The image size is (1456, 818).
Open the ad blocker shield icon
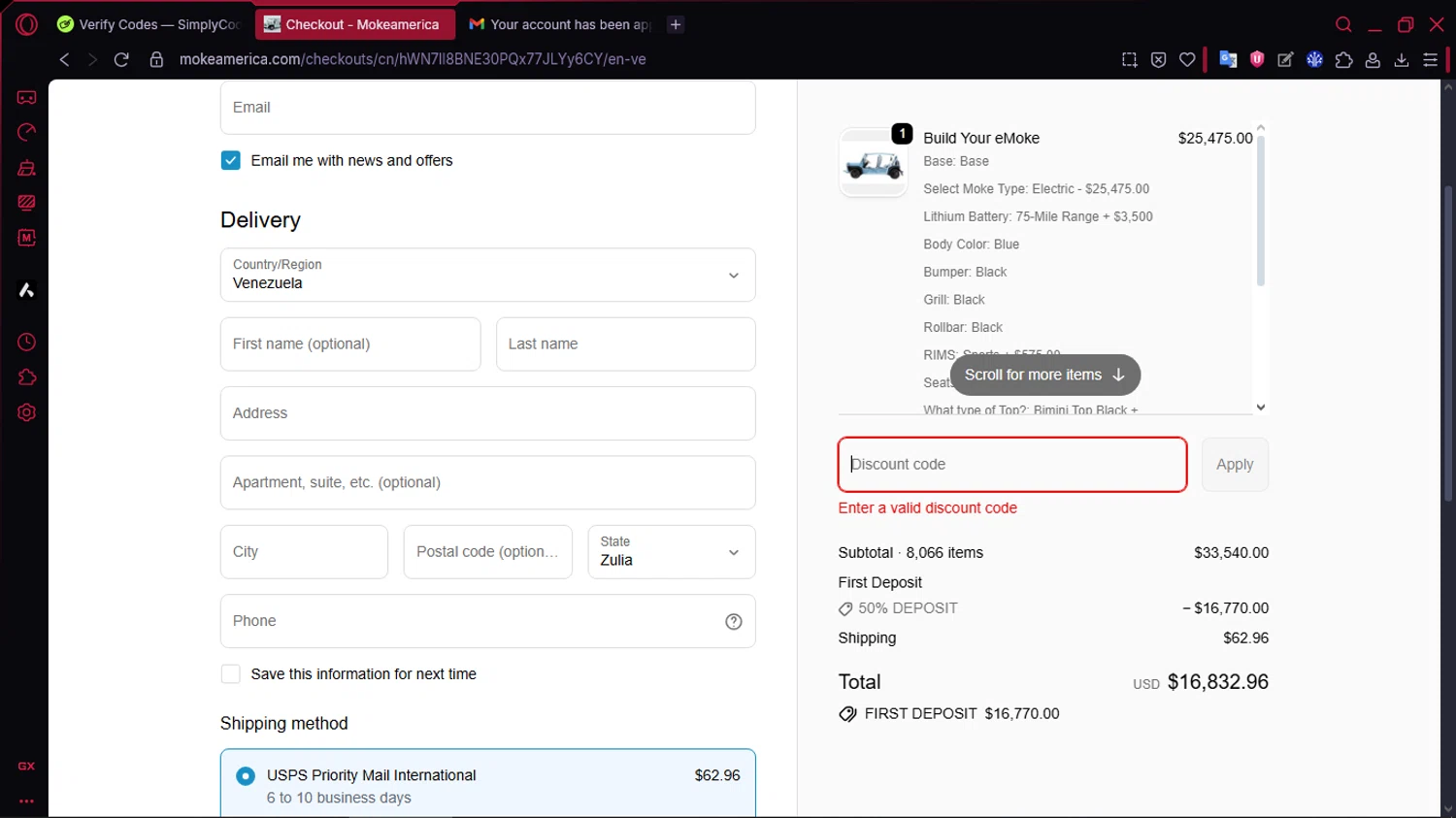click(x=1158, y=59)
